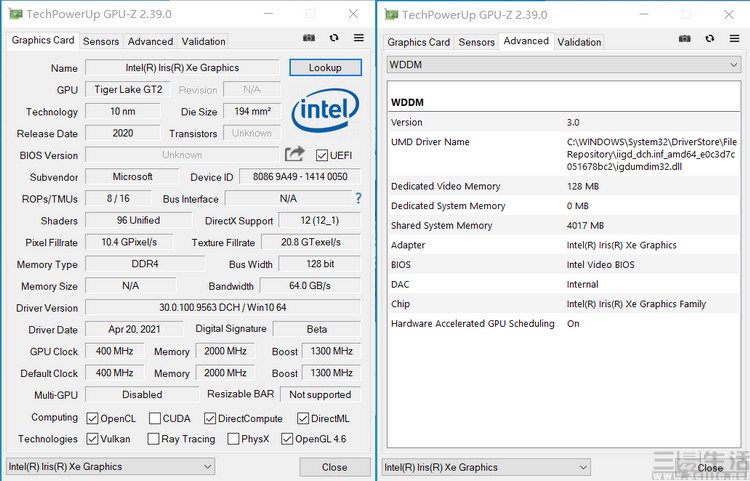Switch to Sensors tab in left window
The image size is (750, 481).
(x=101, y=42)
